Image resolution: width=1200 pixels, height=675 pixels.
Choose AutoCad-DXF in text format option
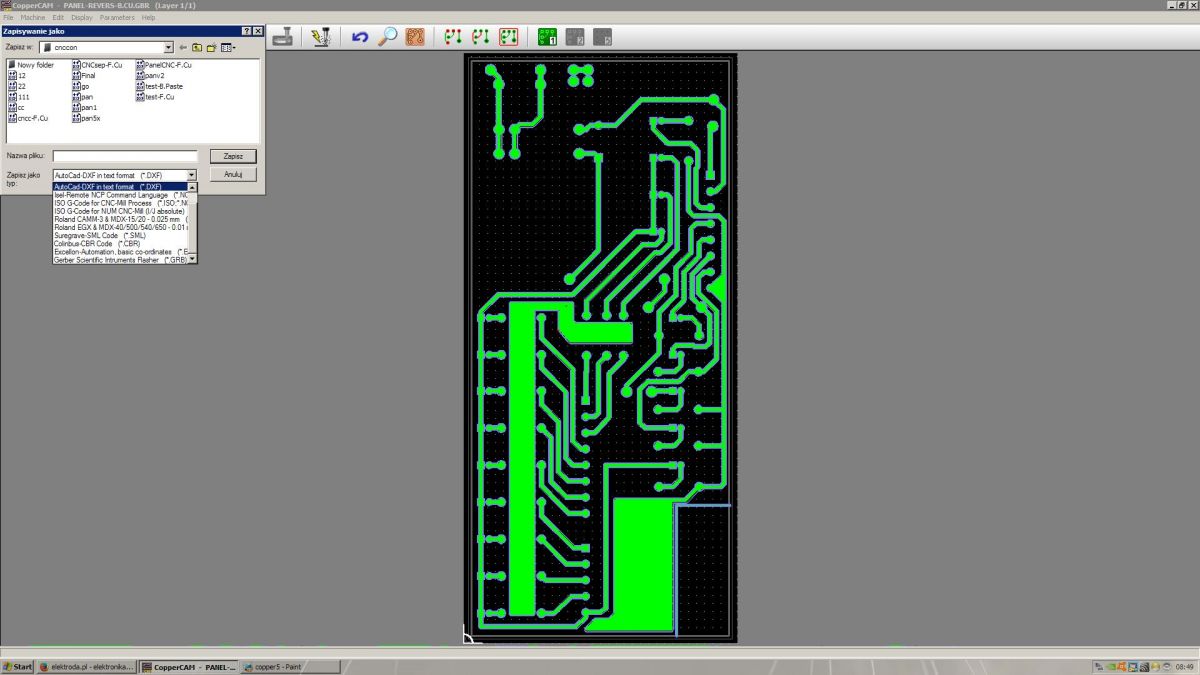120,187
